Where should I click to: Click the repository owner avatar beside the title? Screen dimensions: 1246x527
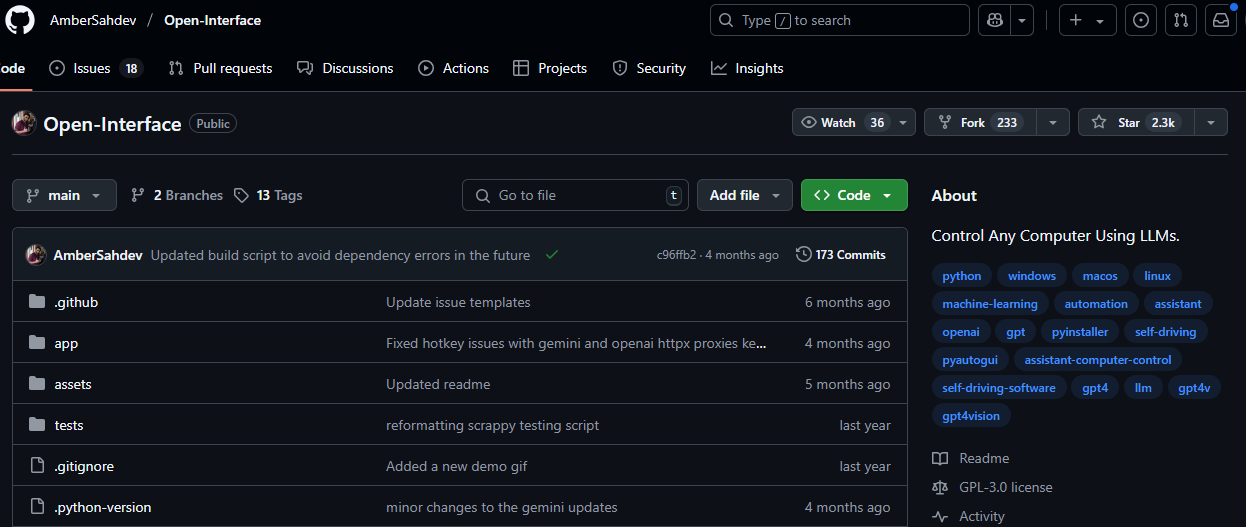click(24, 123)
